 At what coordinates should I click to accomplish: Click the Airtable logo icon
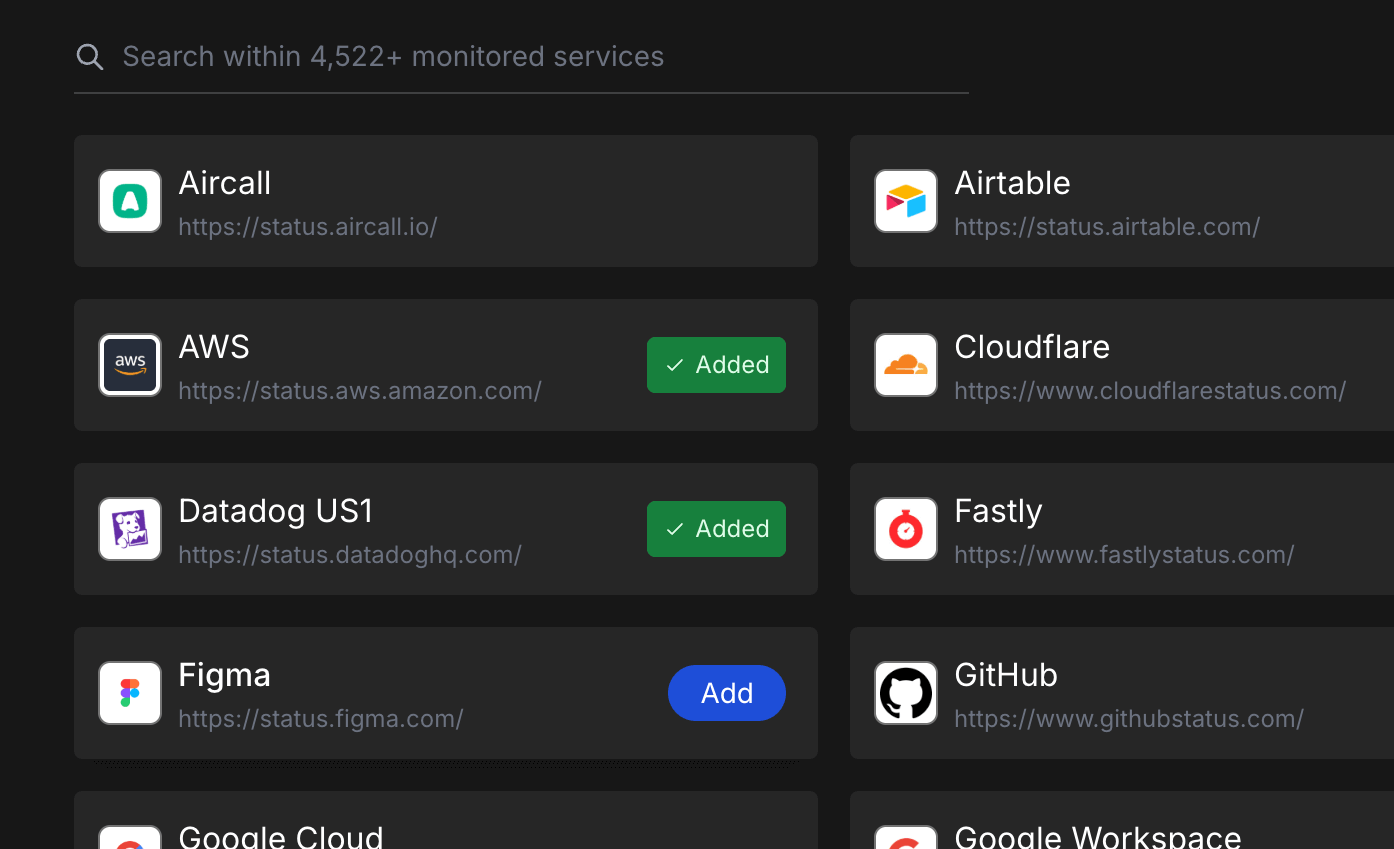point(906,201)
